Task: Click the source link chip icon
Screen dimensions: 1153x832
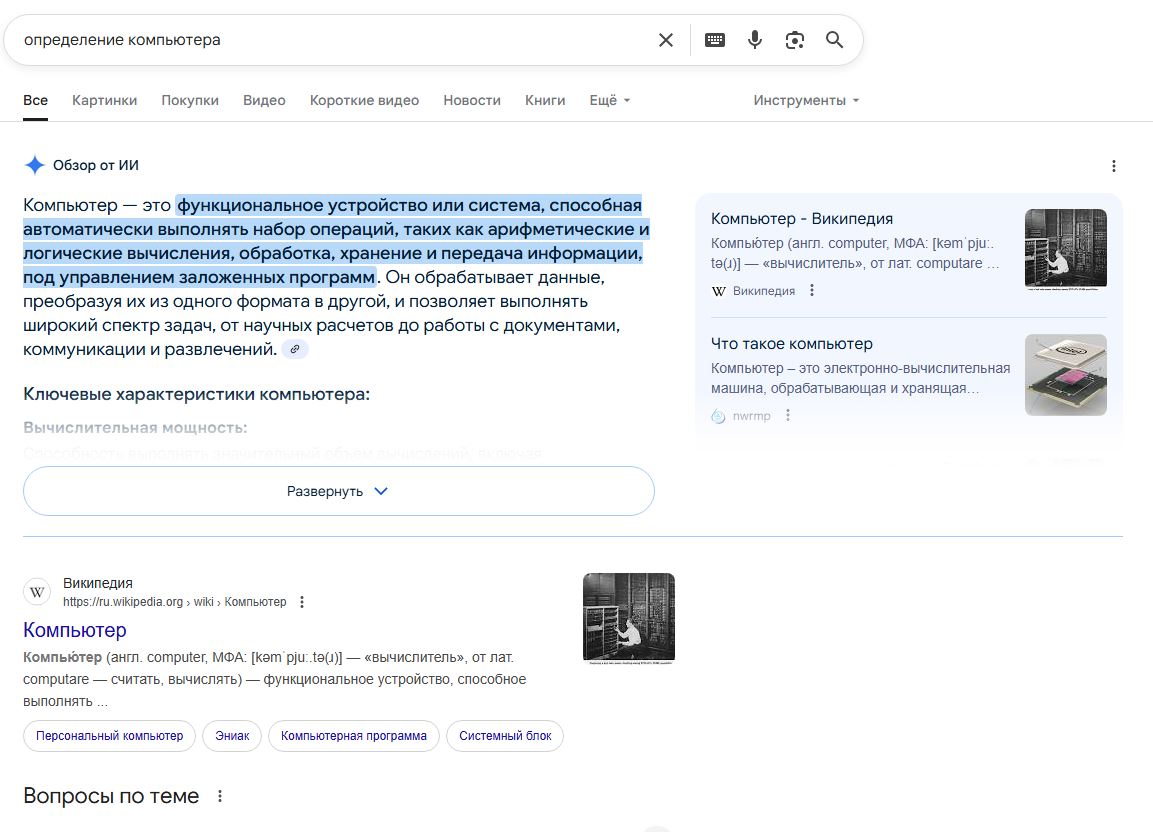Action: (x=295, y=349)
